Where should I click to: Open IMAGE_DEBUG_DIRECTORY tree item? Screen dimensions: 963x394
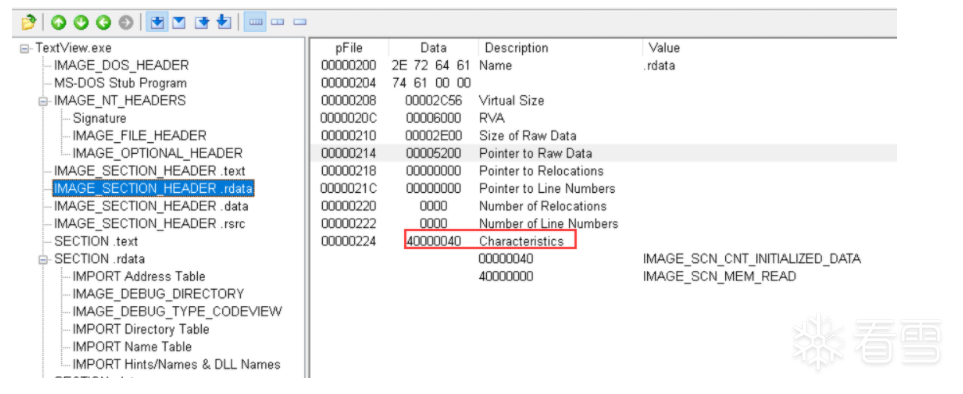pyautogui.click(x=158, y=294)
